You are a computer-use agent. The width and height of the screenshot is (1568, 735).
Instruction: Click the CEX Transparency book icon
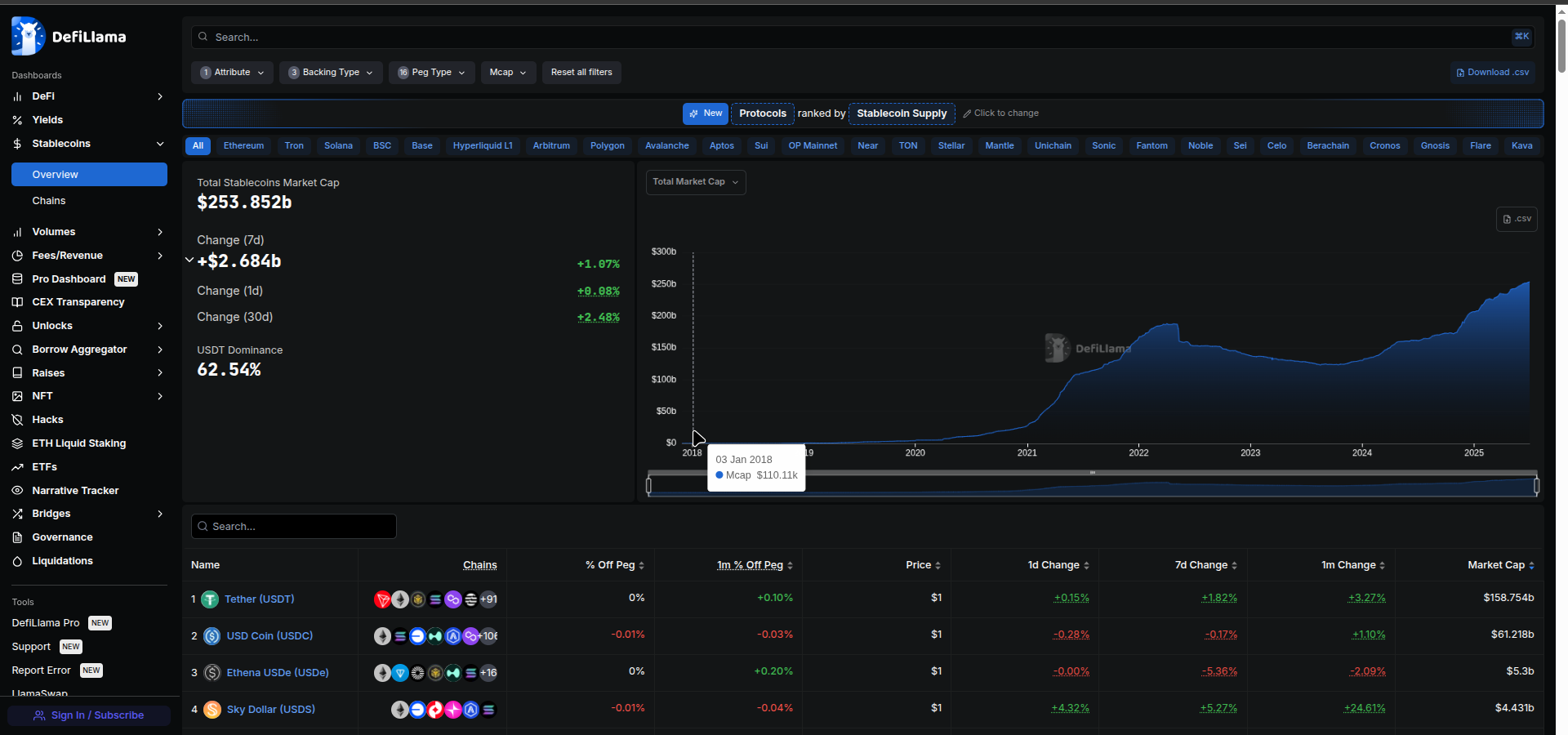click(x=17, y=302)
